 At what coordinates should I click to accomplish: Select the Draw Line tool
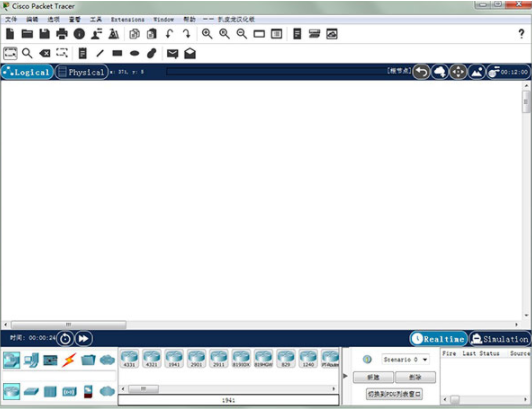pyautogui.click(x=100, y=53)
